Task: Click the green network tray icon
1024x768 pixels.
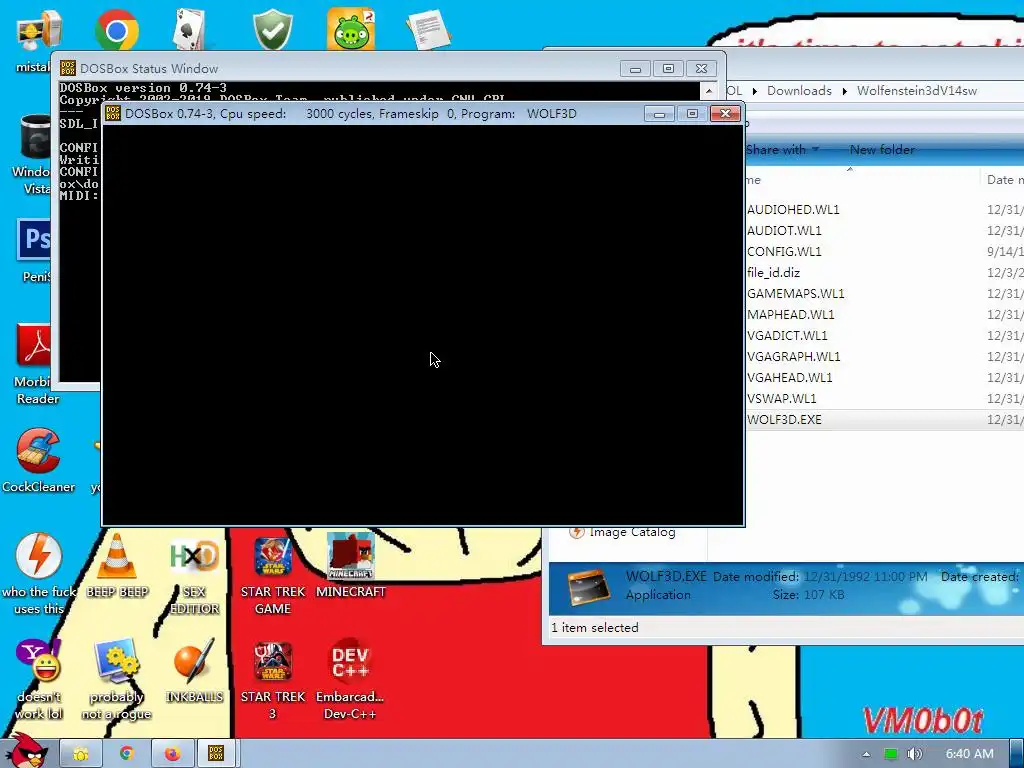Action: pyautogui.click(x=891, y=754)
